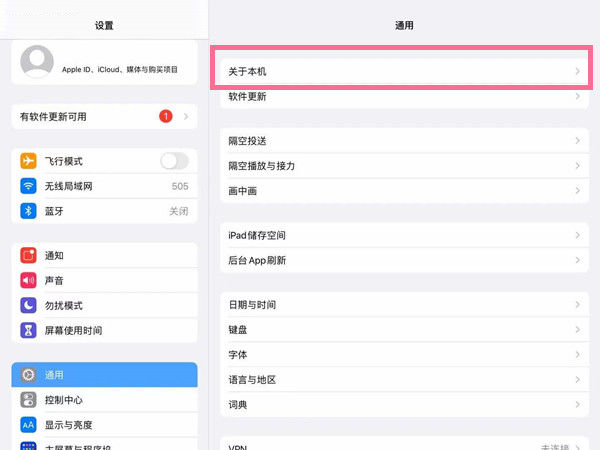Open 软件更新 in the general list
This screenshot has height=450, width=600.
pyautogui.click(x=400, y=97)
